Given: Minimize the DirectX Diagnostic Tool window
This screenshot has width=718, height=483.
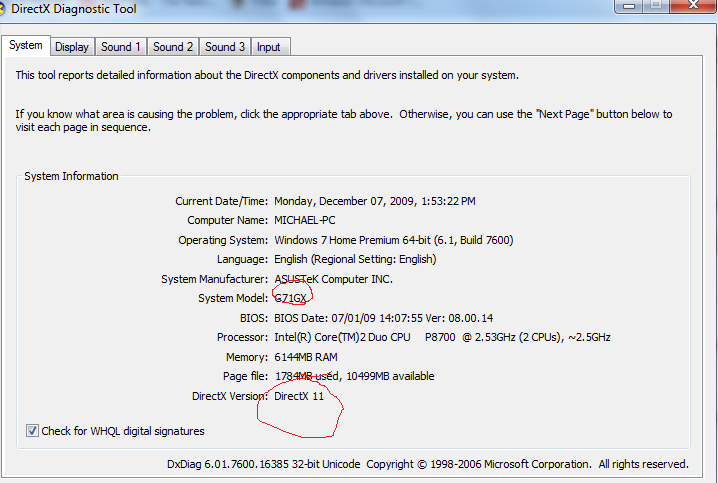Looking at the screenshot, I should [x=629, y=5].
